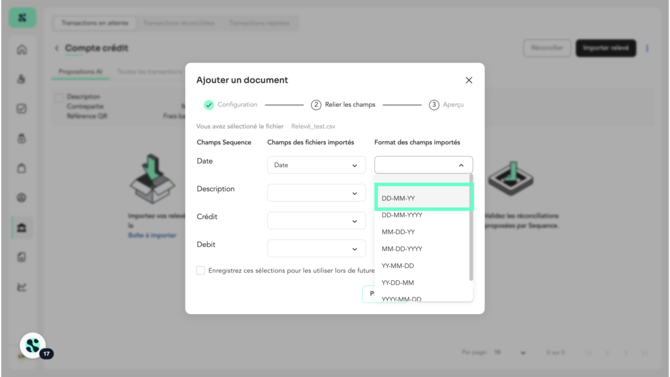This screenshot has height=377, width=670.
Task: Open the bag icon in sidebar
Action: (22, 168)
